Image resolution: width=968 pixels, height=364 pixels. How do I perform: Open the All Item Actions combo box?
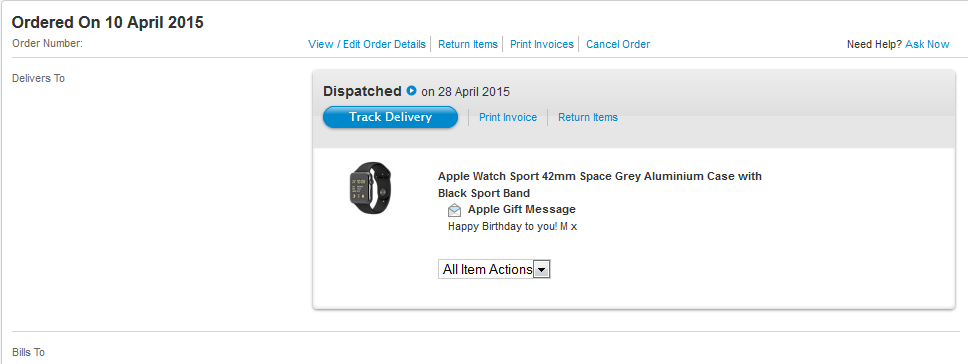(x=494, y=270)
